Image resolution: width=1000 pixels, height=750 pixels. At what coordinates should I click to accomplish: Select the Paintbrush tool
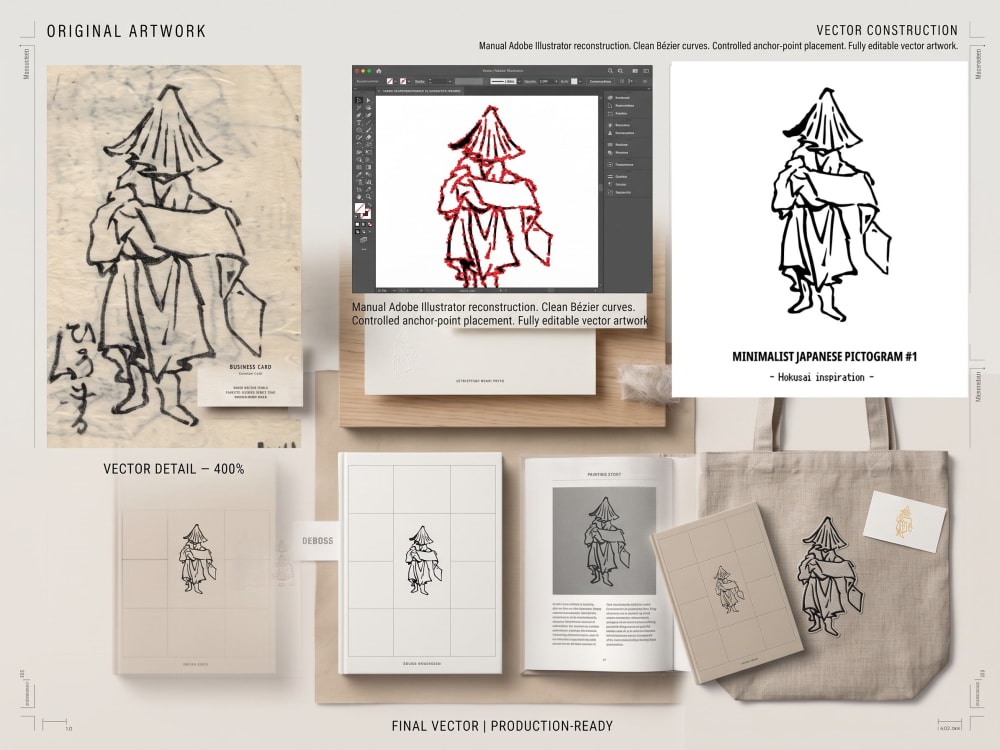click(x=369, y=130)
